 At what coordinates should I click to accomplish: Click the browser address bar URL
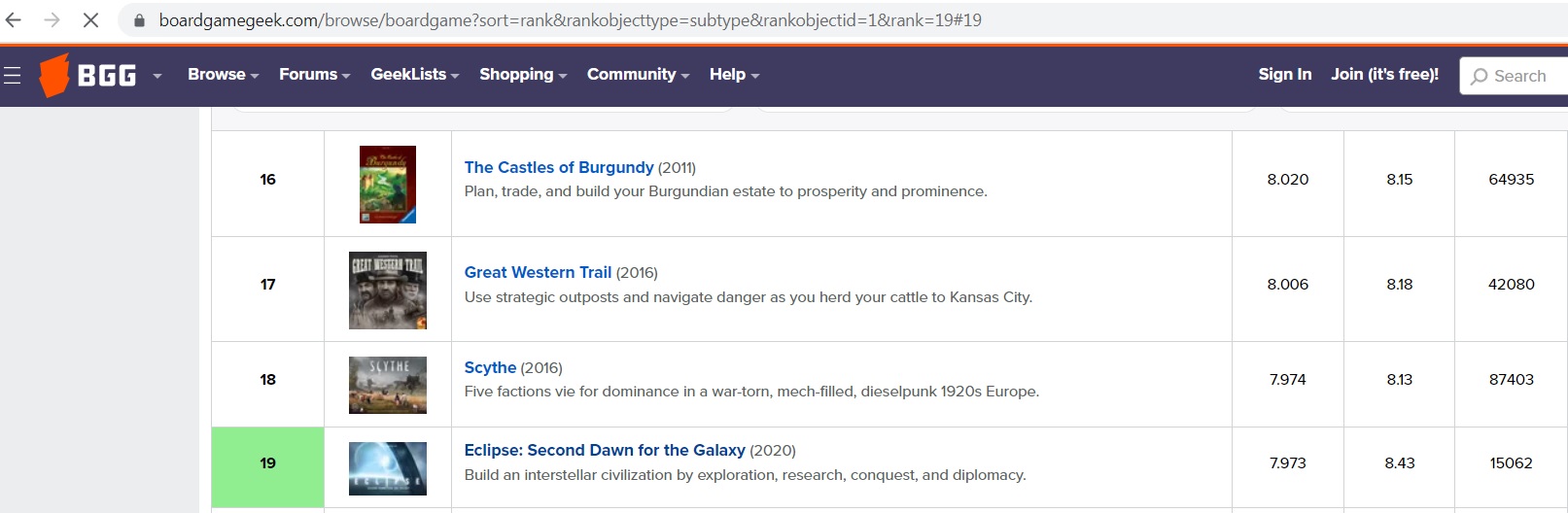coord(570,20)
